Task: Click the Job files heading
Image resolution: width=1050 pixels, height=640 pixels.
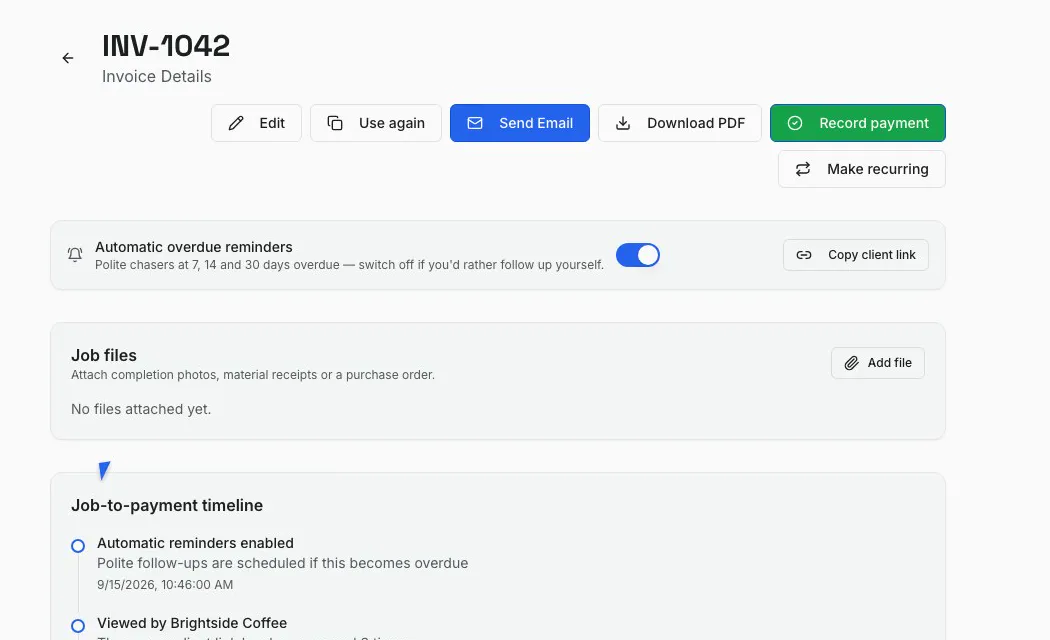Action: click(104, 355)
